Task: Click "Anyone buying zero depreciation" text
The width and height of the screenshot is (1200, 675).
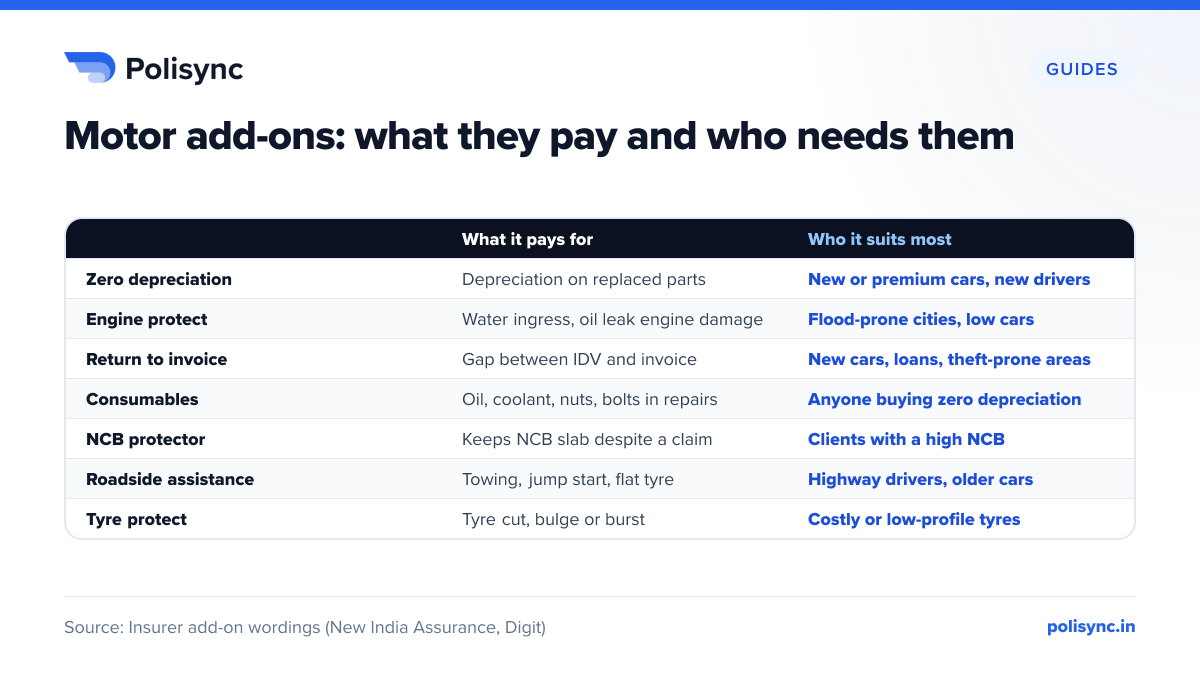Action: click(944, 400)
